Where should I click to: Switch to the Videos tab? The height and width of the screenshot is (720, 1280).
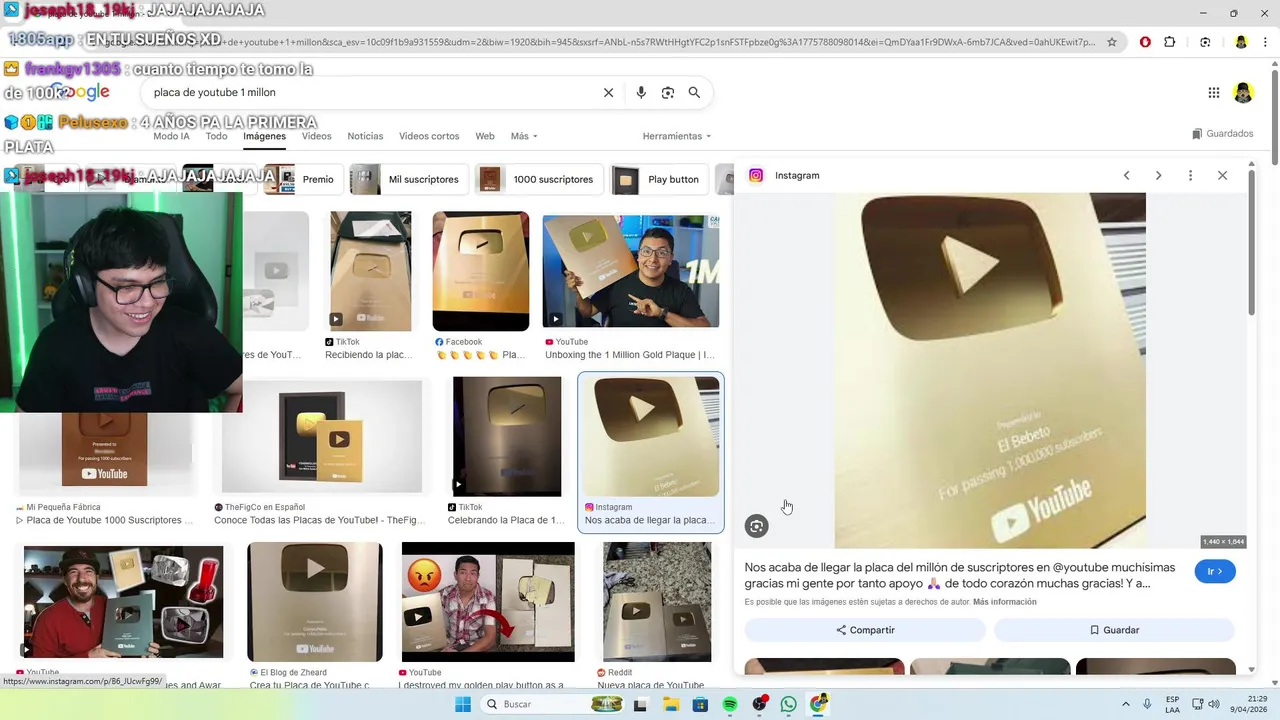point(316,136)
